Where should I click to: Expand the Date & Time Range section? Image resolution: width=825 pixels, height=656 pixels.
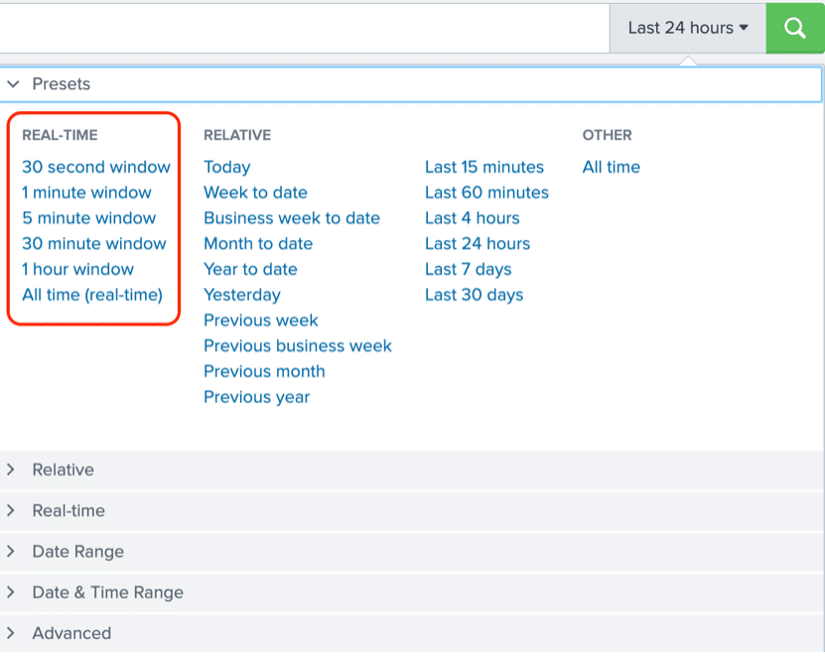pyautogui.click(x=410, y=593)
